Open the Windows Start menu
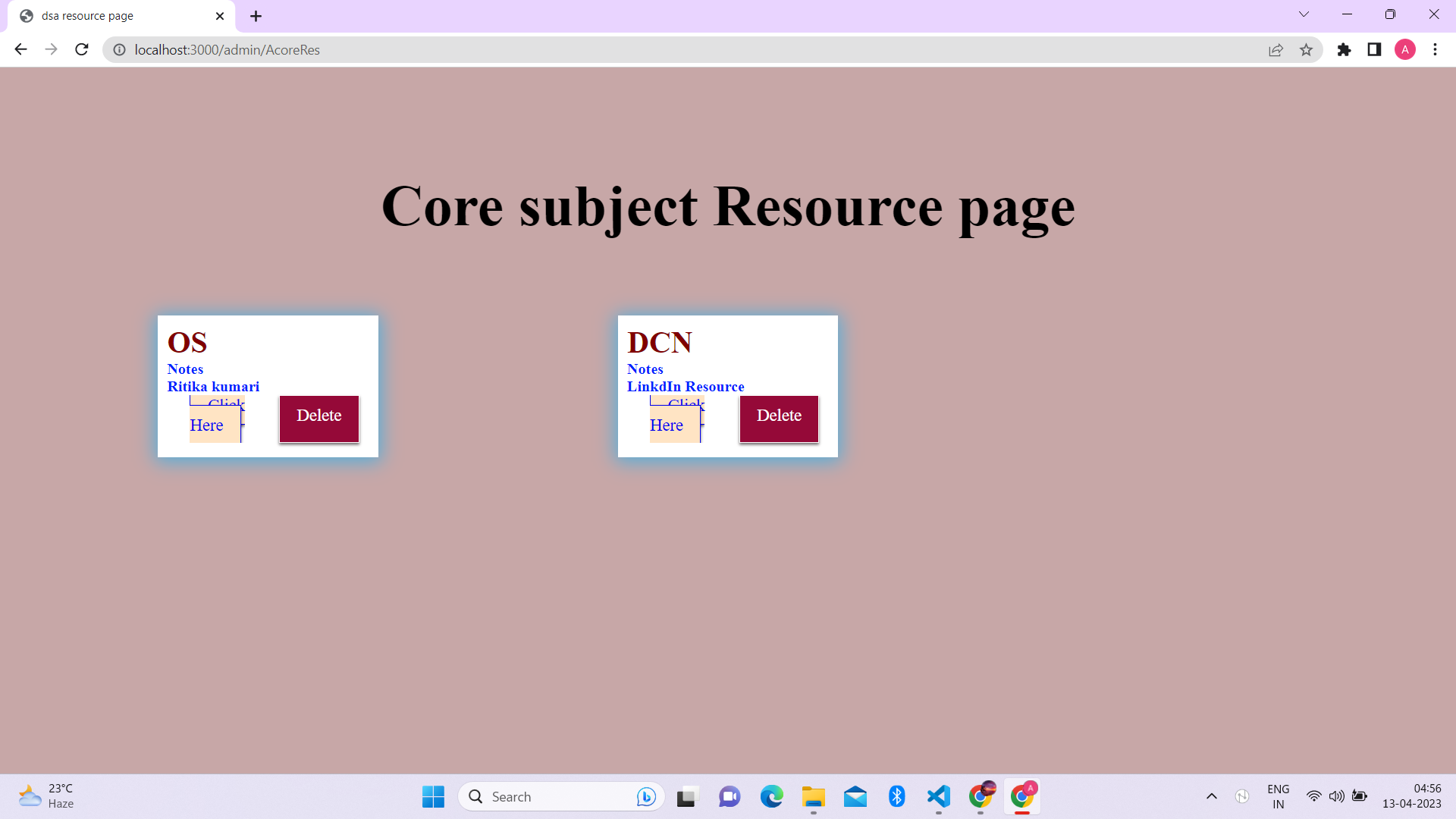The image size is (1456, 819). (433, 796)
